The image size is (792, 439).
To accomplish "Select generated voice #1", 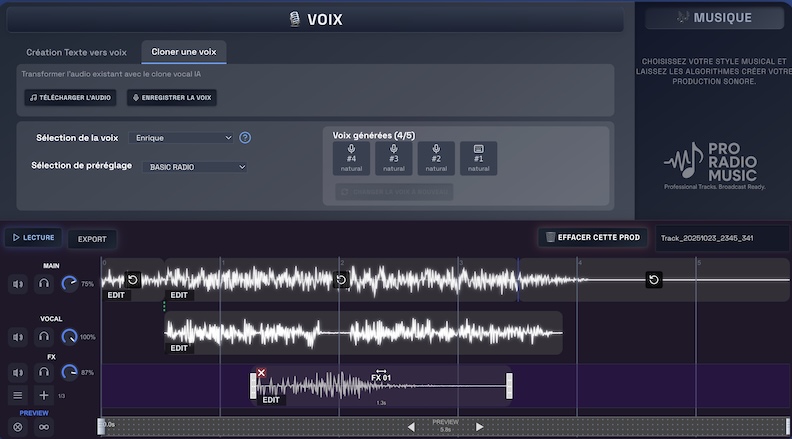I will point(478,158).
